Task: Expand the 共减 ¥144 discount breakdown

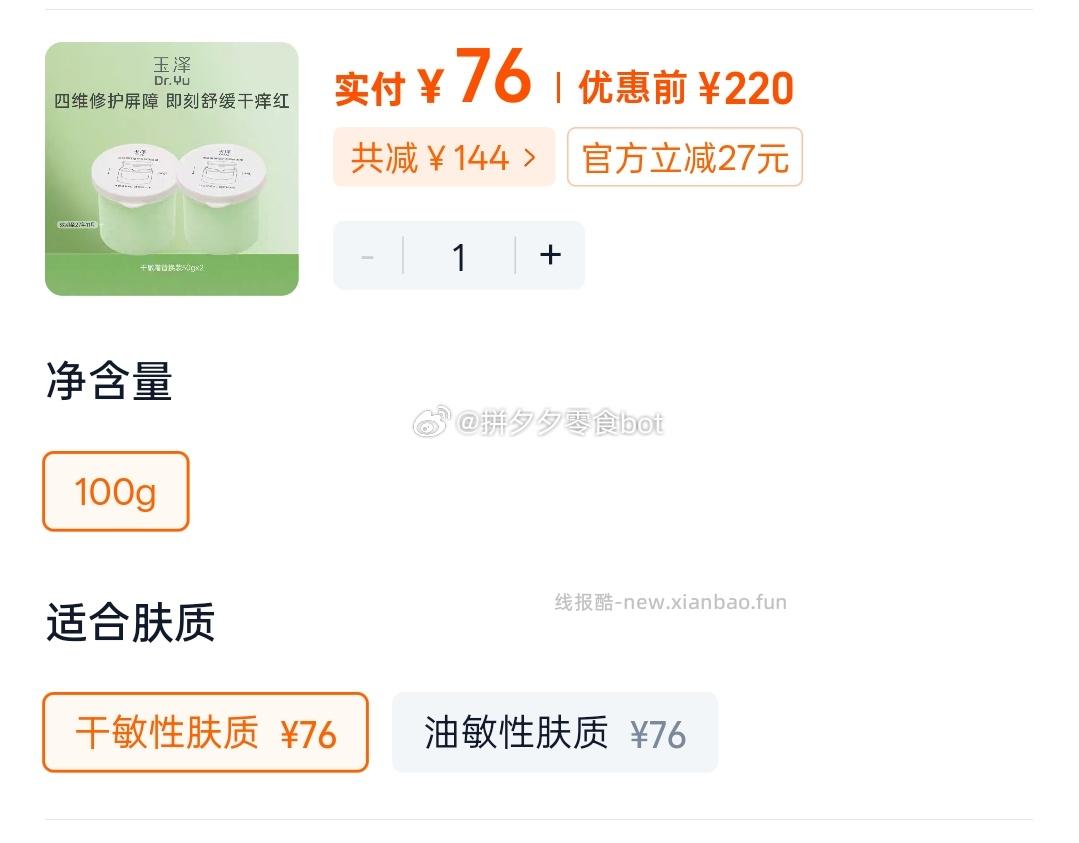Action: click(x=444, y=157)
